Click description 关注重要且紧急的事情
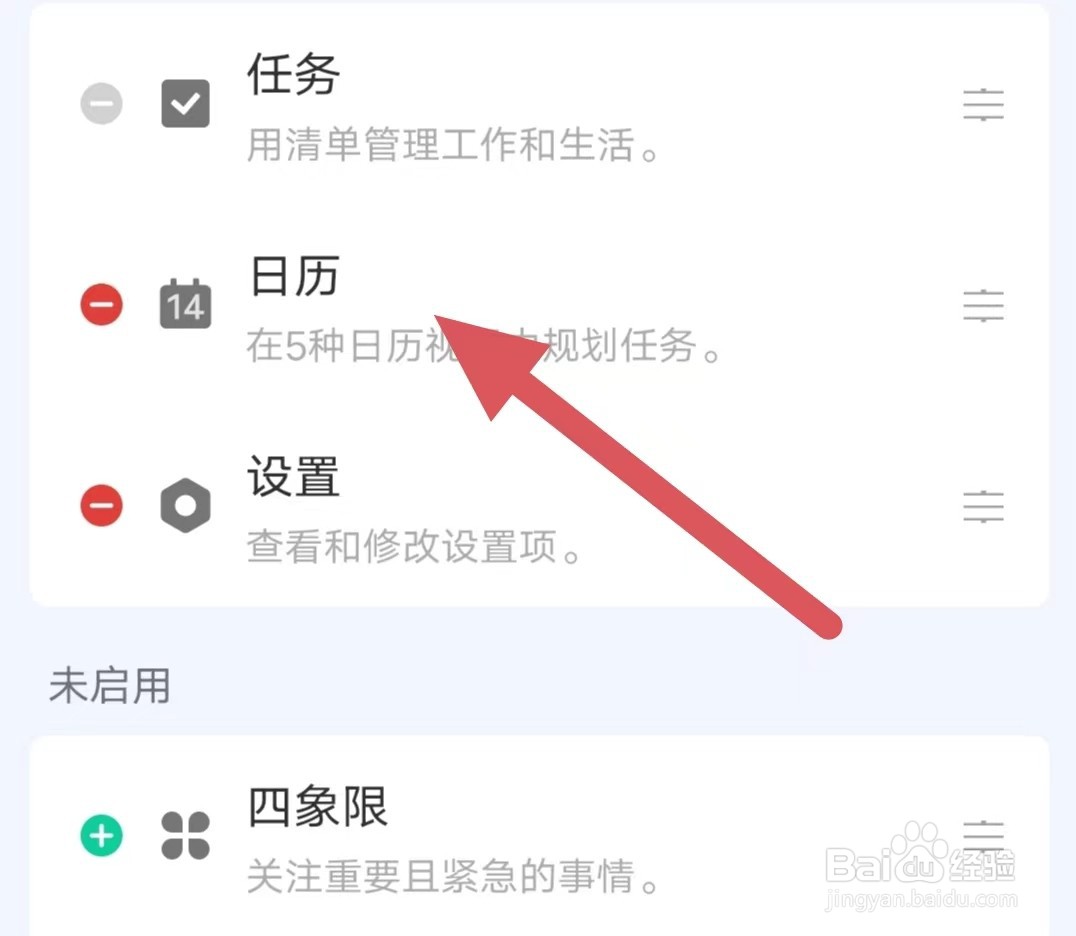 (x=452, y=876)
